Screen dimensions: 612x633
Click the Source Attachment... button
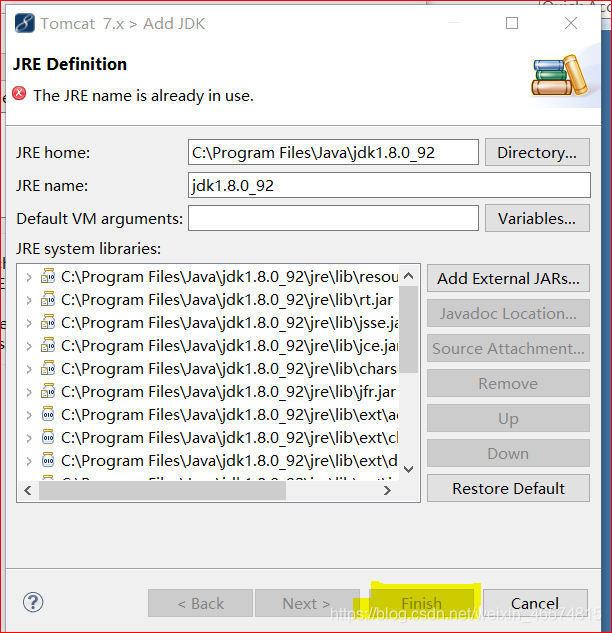(508, 348)
